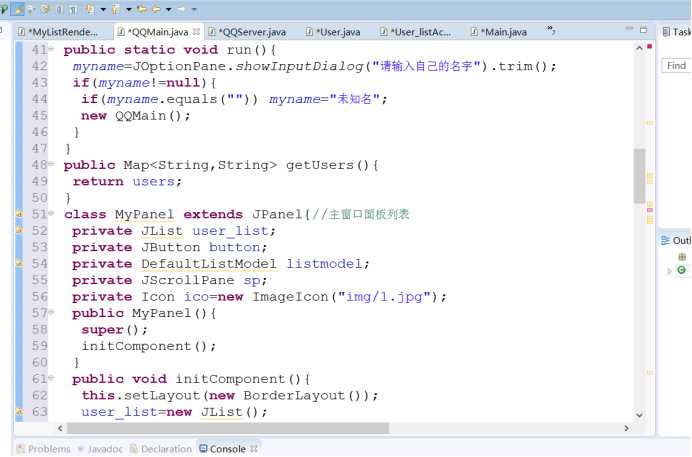
Task: Open the Task List view tab
Action: (x=676, y=32)
